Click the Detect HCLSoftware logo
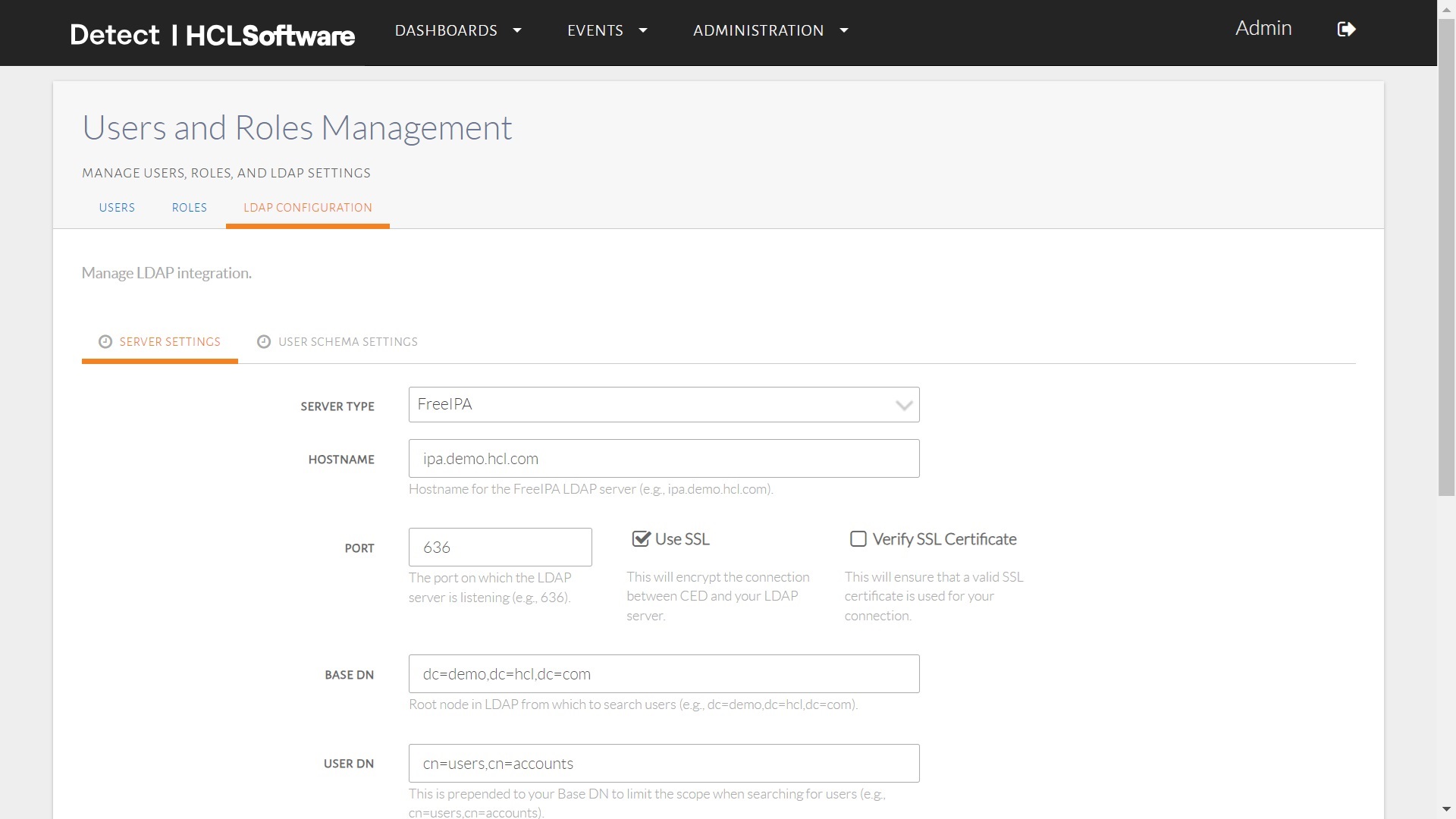Viewport: 1456px width, 819px height. [x=212, y=35]
